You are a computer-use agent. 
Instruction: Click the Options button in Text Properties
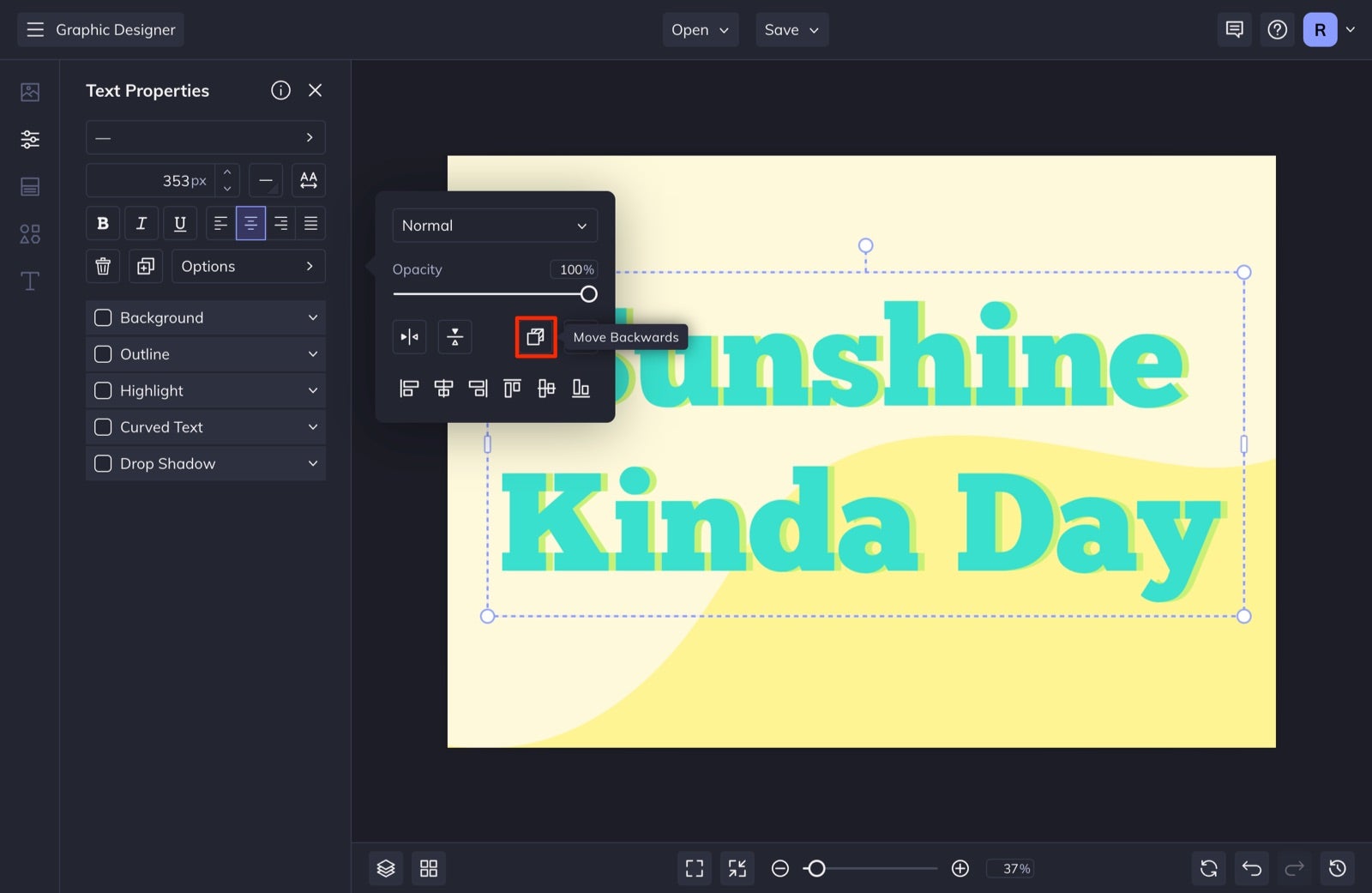tap(248, 266)
